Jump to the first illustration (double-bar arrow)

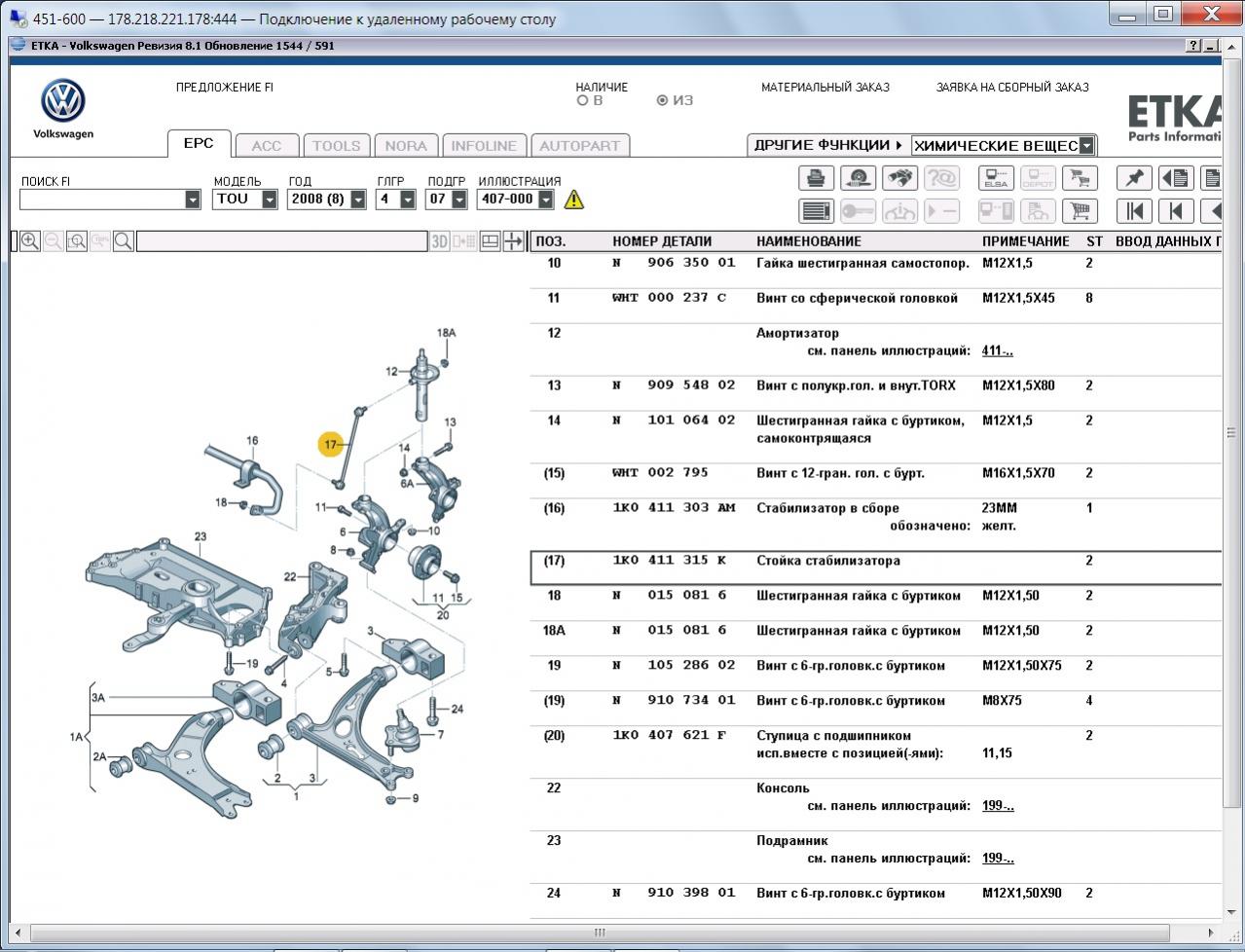[1134, 210]
